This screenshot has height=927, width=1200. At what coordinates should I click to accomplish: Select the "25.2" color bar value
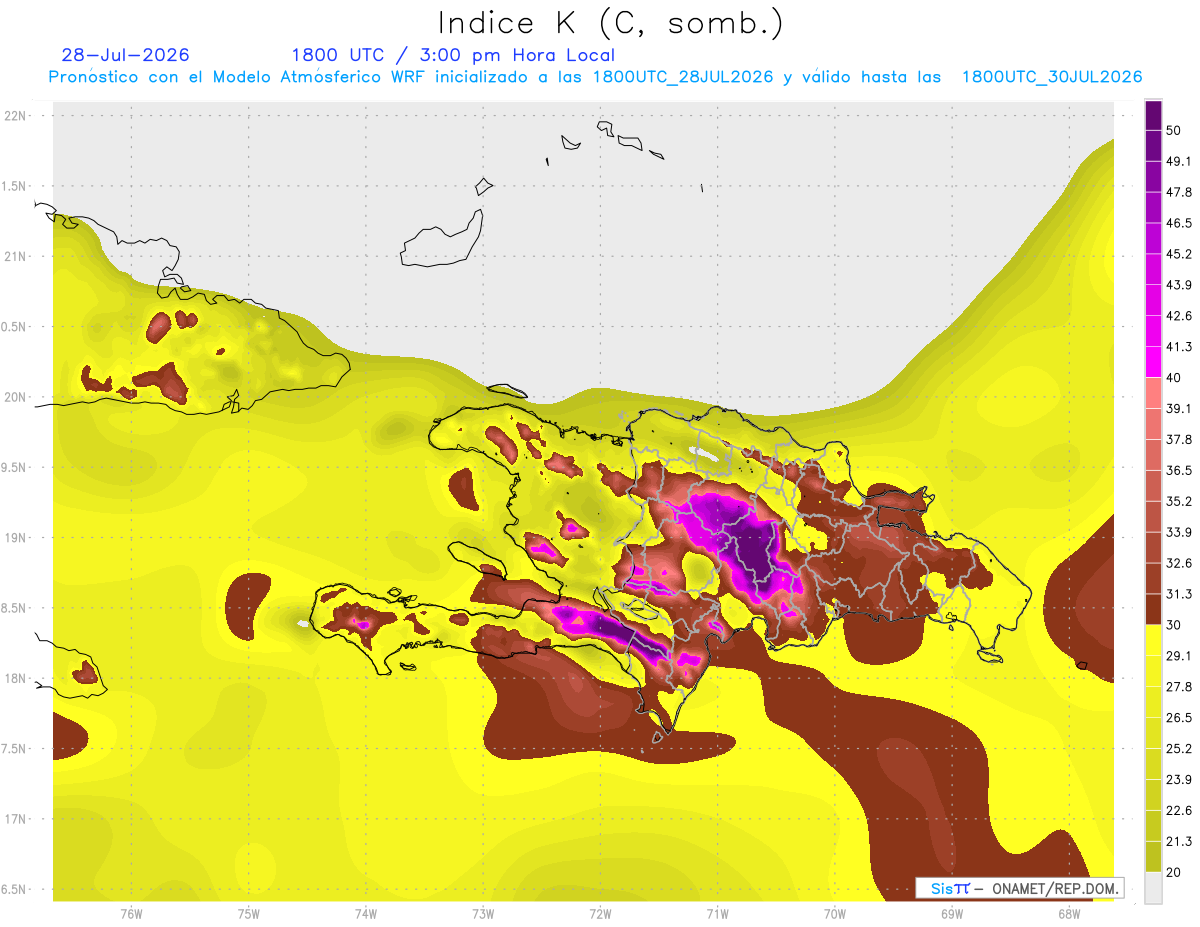[x=1178, y=749]
